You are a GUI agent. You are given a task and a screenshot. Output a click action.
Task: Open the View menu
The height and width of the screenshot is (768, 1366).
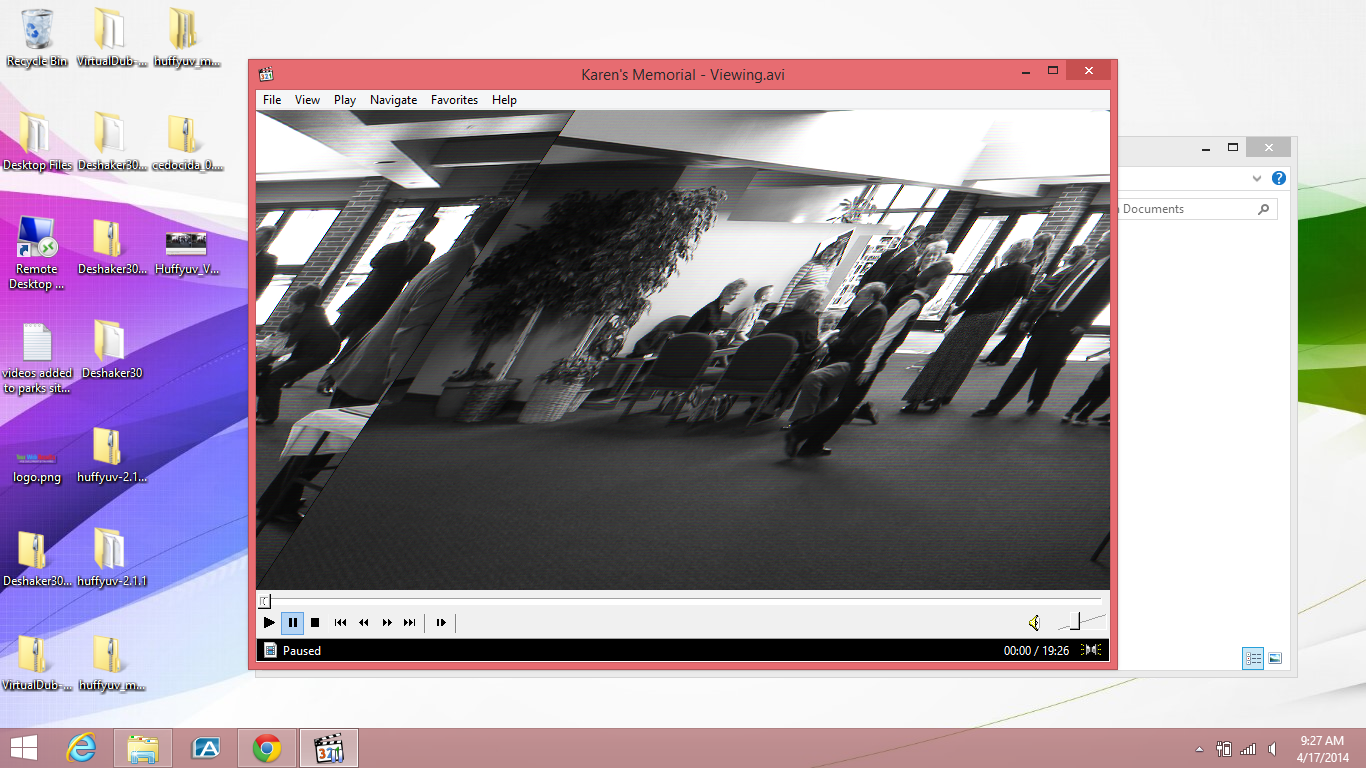coord(308,100)
